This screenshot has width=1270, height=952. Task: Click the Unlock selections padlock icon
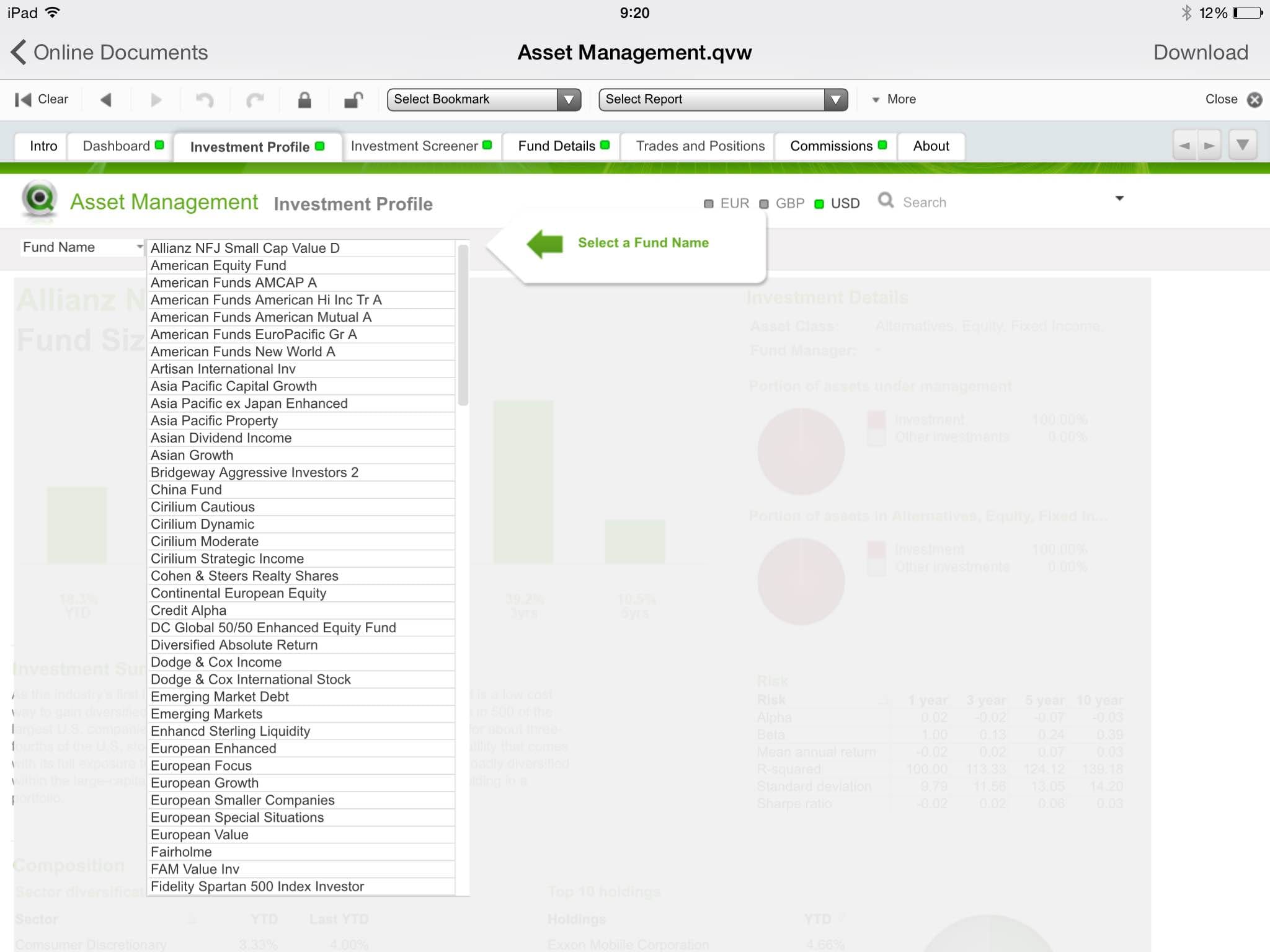pyautogui.click(x=353, y=100)
